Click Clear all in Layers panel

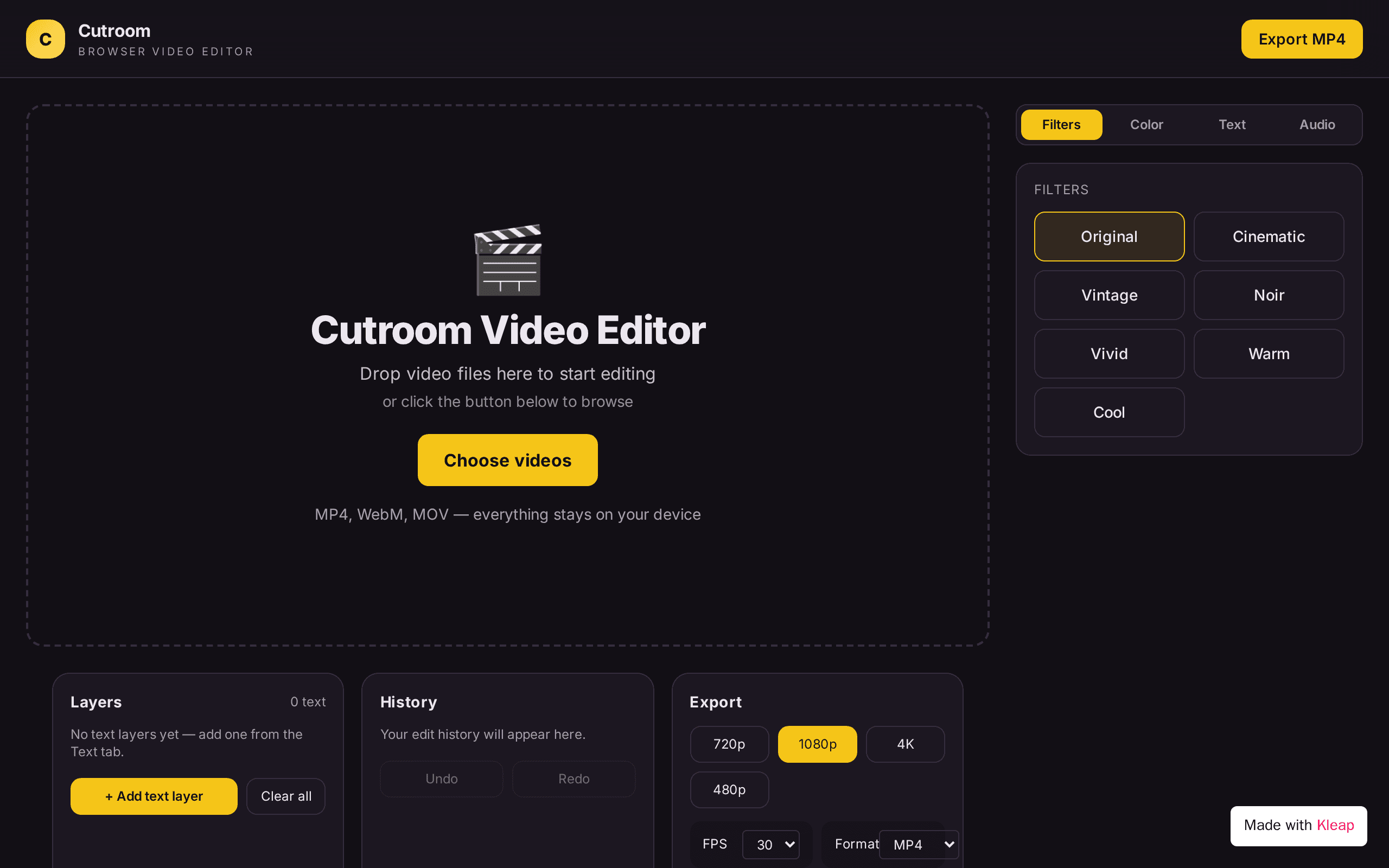coord(286,796)
